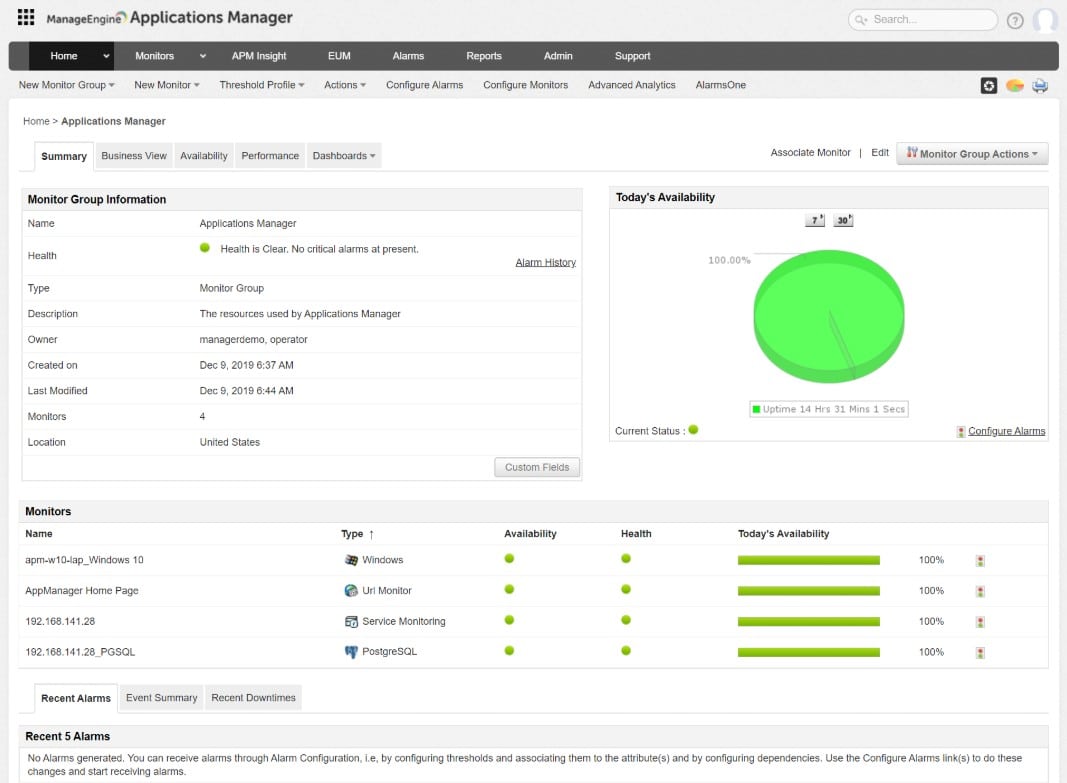This screenshot has width=1067, height=783.
Task: Click alarm config icon for 192.168.141.28 row
Action: (x=980, y=622)
